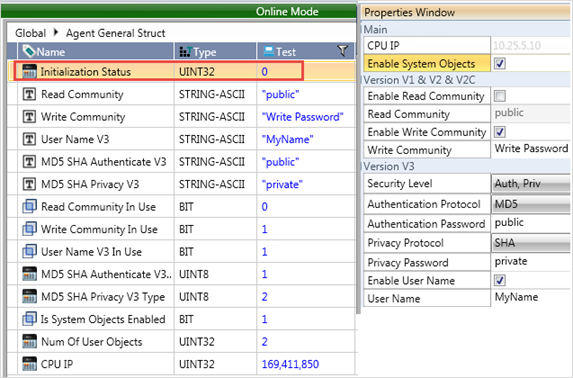Click Agent General Struct breadcrumb

click(x=115, y=33)
